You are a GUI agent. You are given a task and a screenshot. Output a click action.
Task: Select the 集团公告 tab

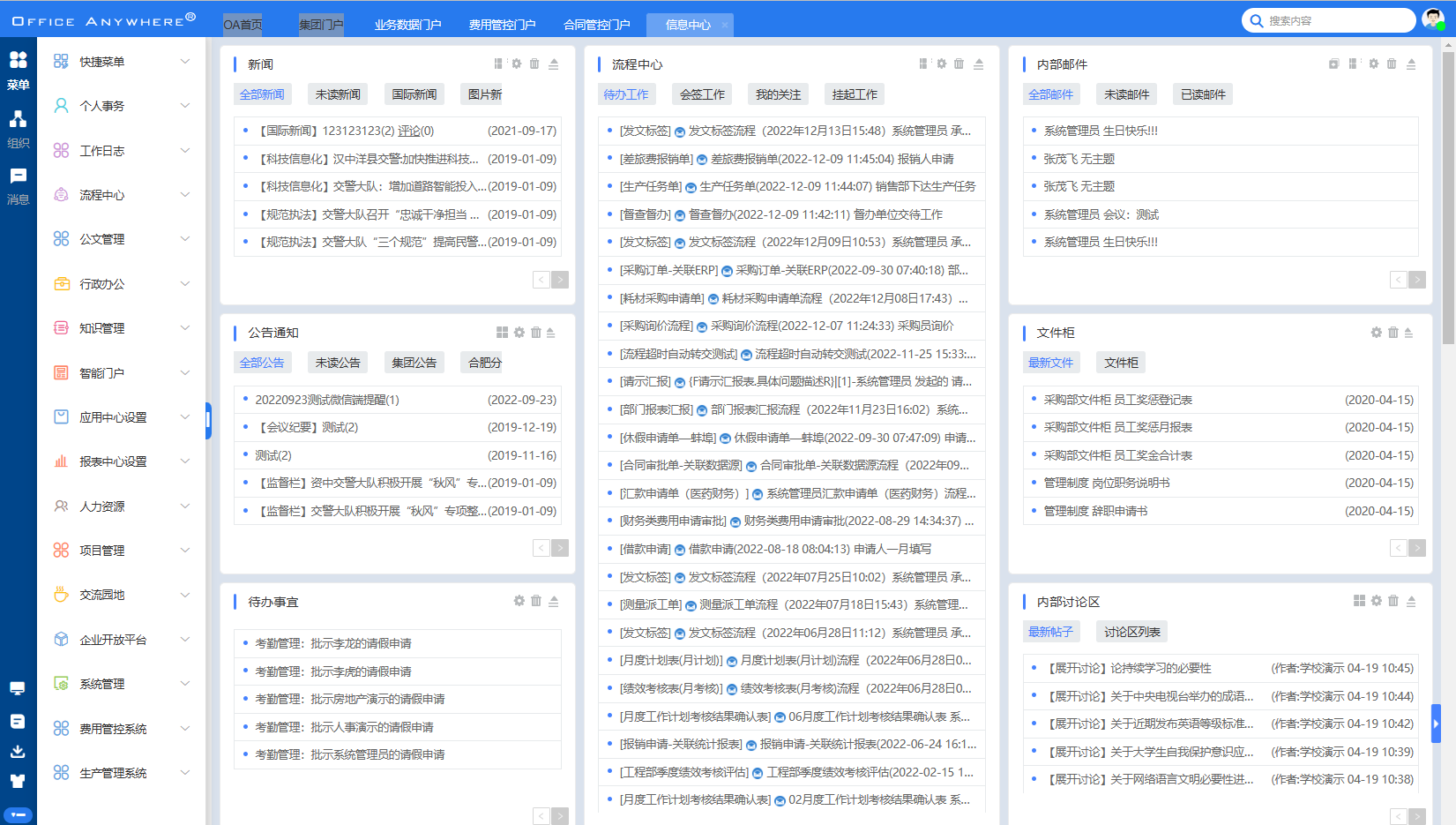[x=414, y=363]
